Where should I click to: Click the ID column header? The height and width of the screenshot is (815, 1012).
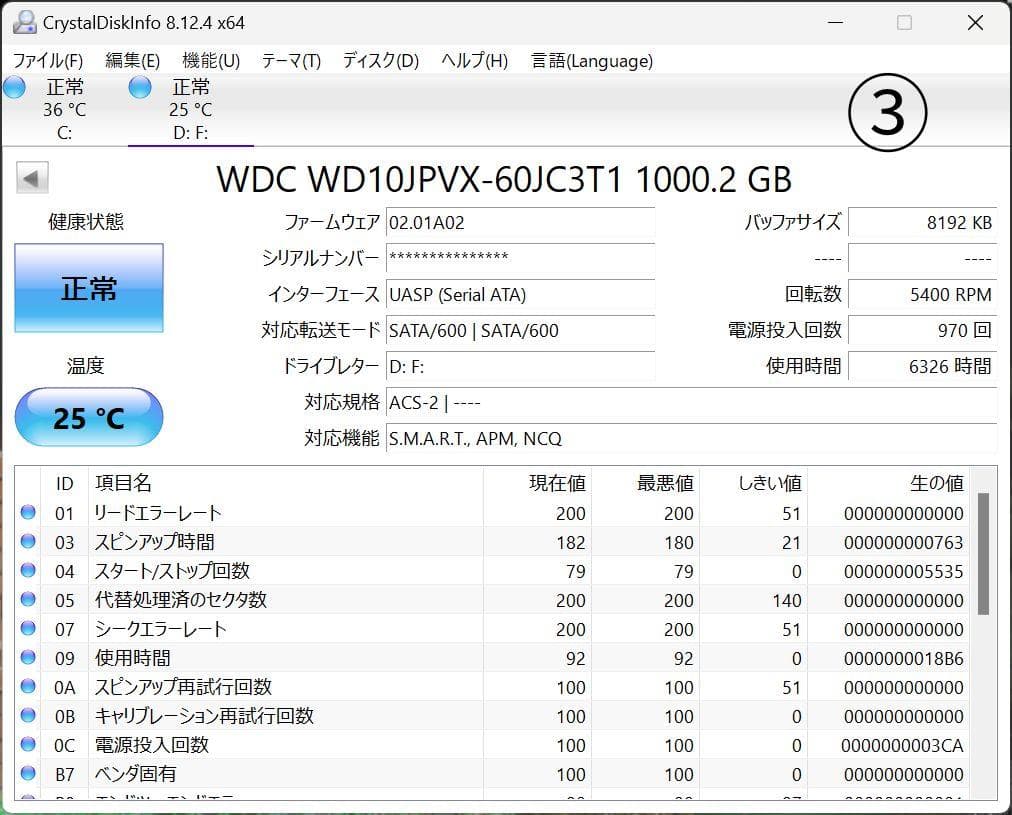(65, 483)
